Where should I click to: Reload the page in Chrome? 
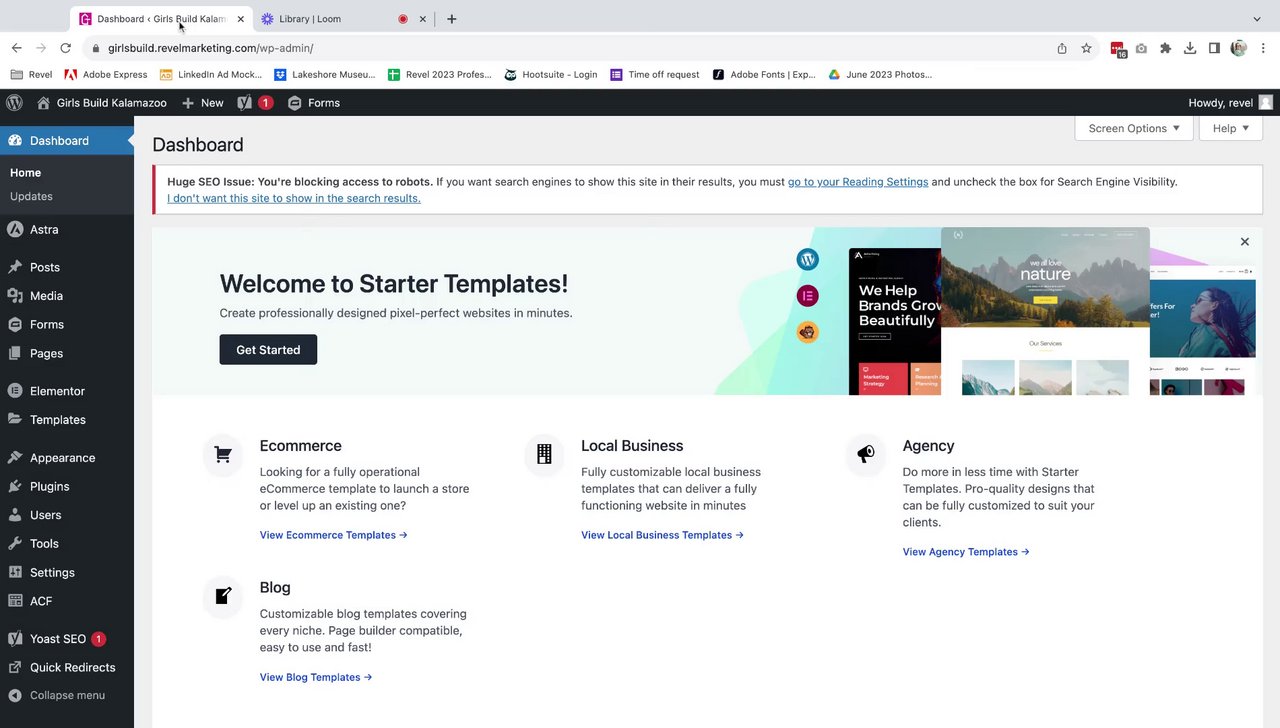66,48
